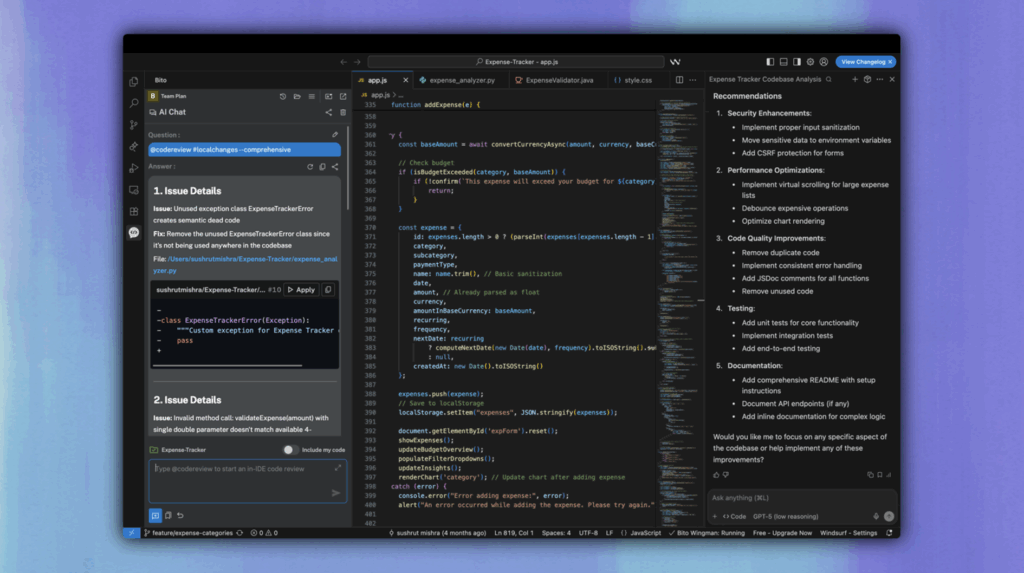Click the editor minimap
Image resolution: width=1024 pixels, height=573 pixels.
(679, 312)
